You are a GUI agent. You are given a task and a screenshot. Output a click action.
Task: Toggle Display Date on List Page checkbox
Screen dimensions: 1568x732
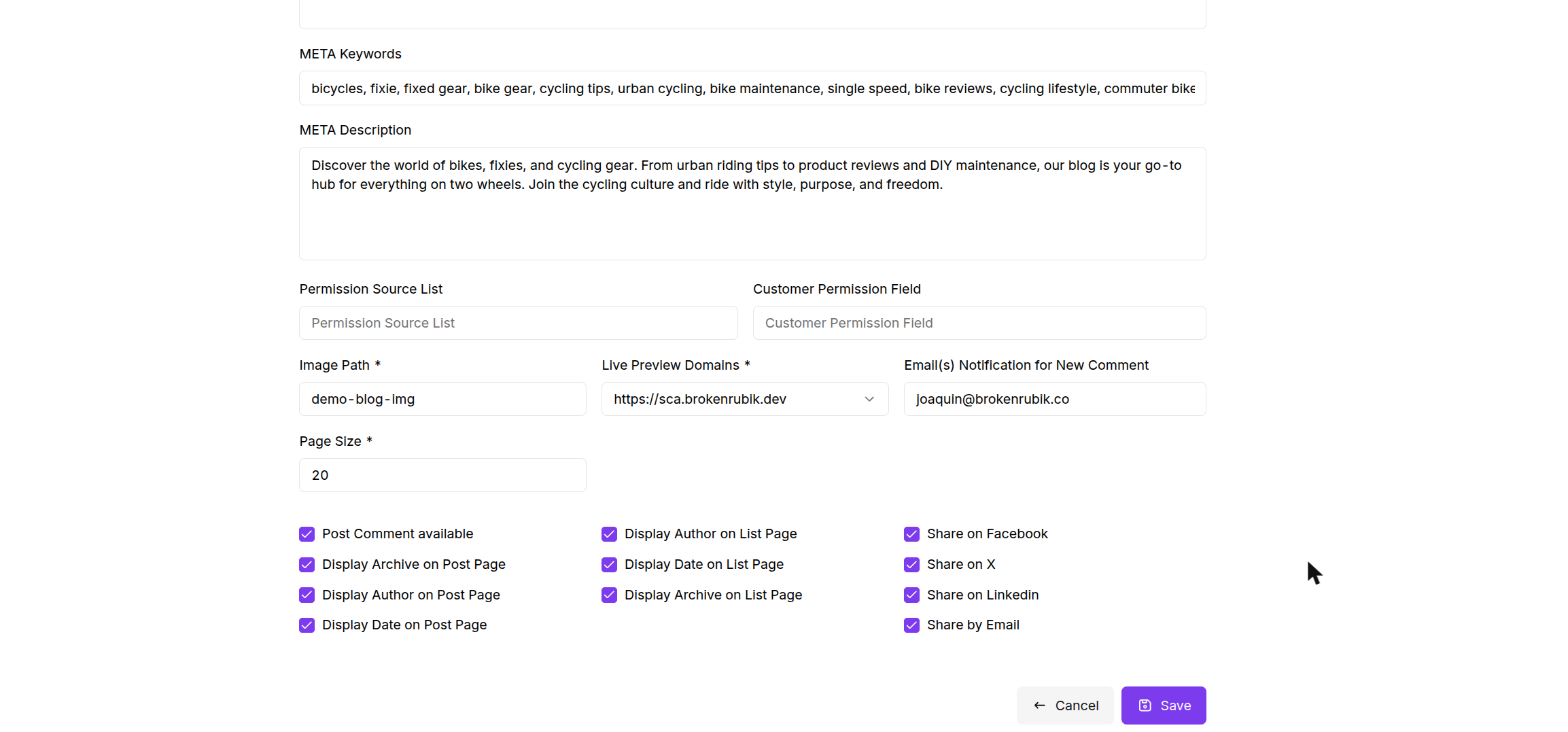[x=609, y=564]
